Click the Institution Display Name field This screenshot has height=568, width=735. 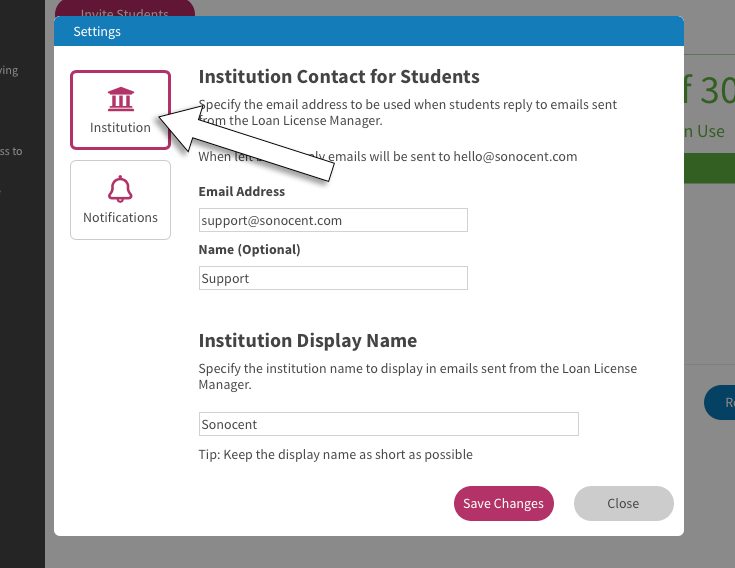[x=389, y=424]
